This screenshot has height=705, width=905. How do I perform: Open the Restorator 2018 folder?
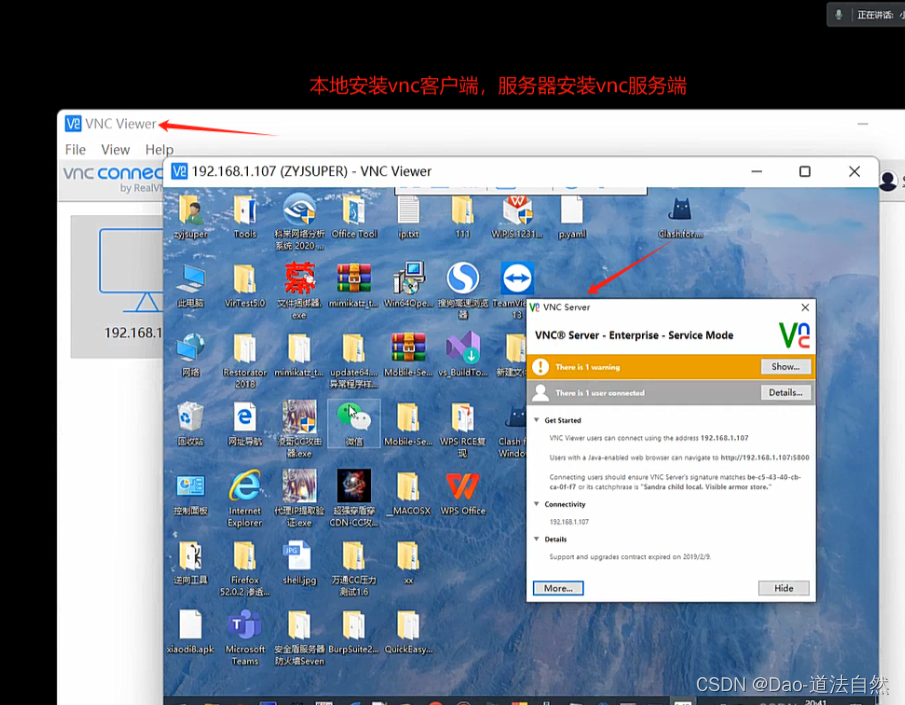[245, 349]
